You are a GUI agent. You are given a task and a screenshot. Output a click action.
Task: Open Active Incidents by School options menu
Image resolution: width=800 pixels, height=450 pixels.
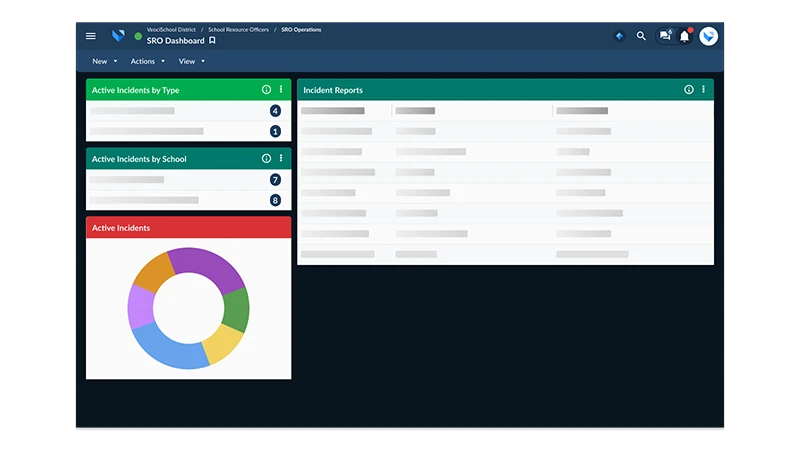[x=281, y=158]
